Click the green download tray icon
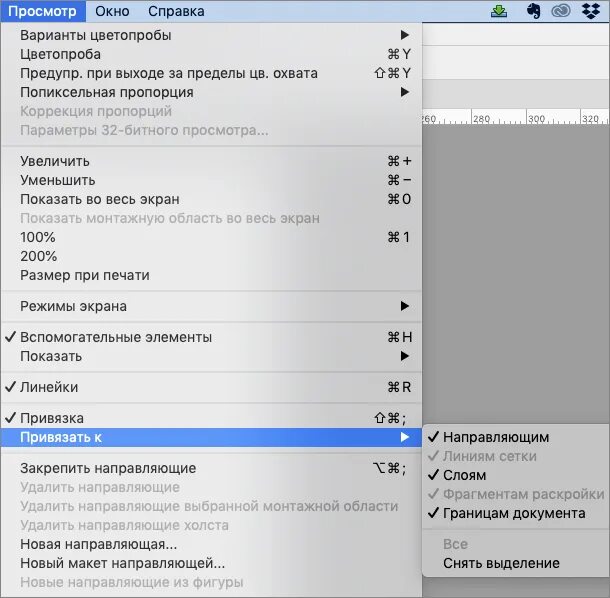This screenshot has height=598, width=610. pyautogui.click(x=499, y=11)
